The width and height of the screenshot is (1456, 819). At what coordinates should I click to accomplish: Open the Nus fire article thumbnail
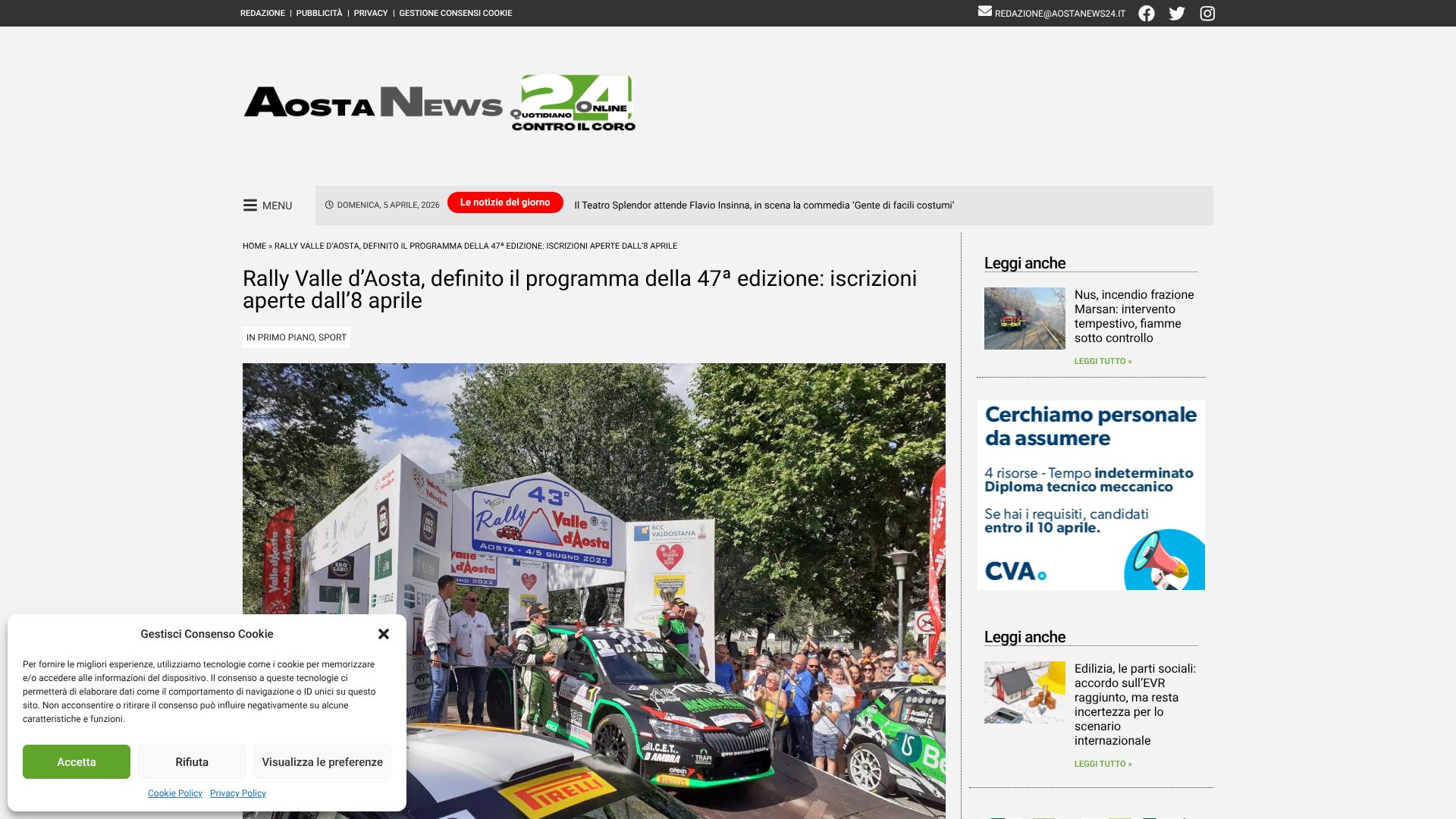[1024, 318]
